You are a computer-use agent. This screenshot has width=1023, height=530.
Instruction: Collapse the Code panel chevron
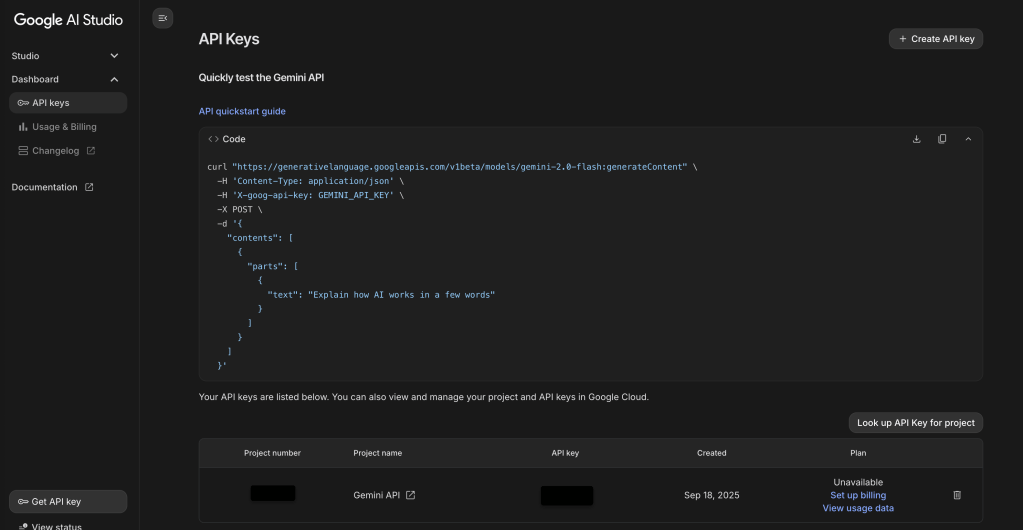pos(968,139)
